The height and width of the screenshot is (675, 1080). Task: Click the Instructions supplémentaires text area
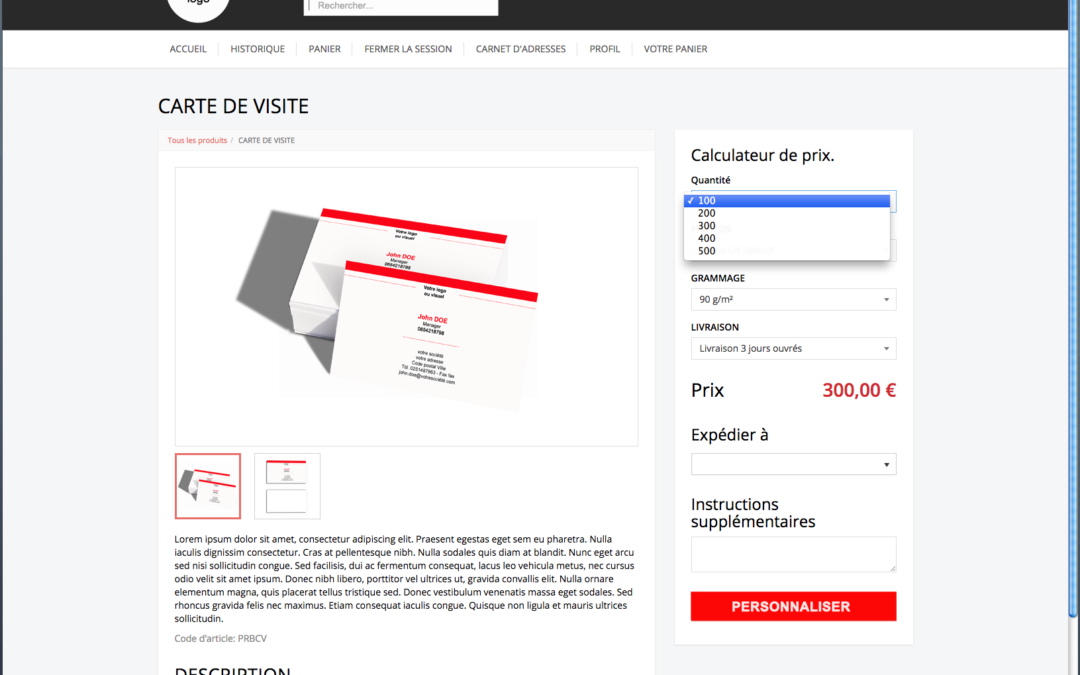point(793,554)
